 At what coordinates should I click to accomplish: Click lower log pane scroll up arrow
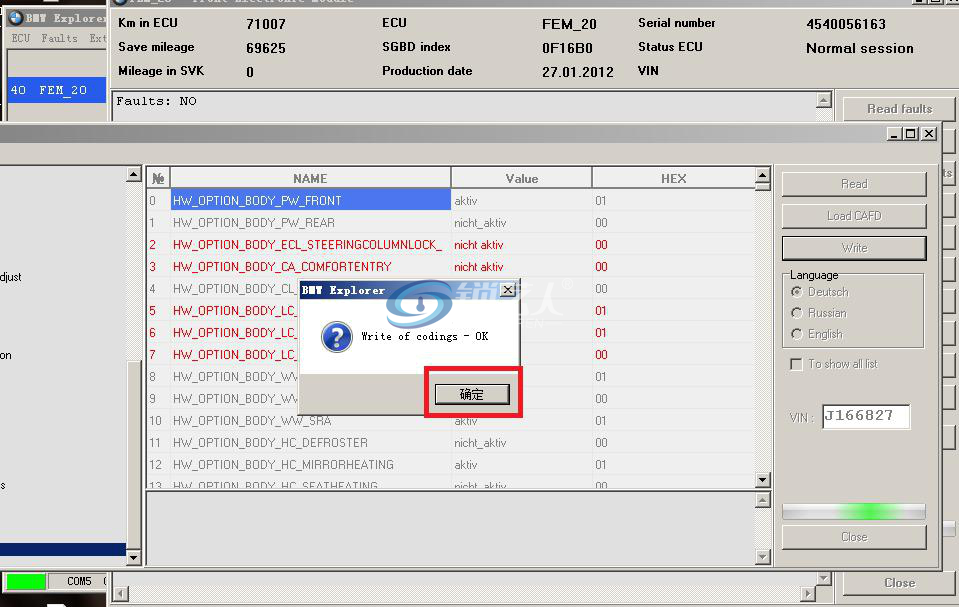pyautogui.click(x=762, y=501)
